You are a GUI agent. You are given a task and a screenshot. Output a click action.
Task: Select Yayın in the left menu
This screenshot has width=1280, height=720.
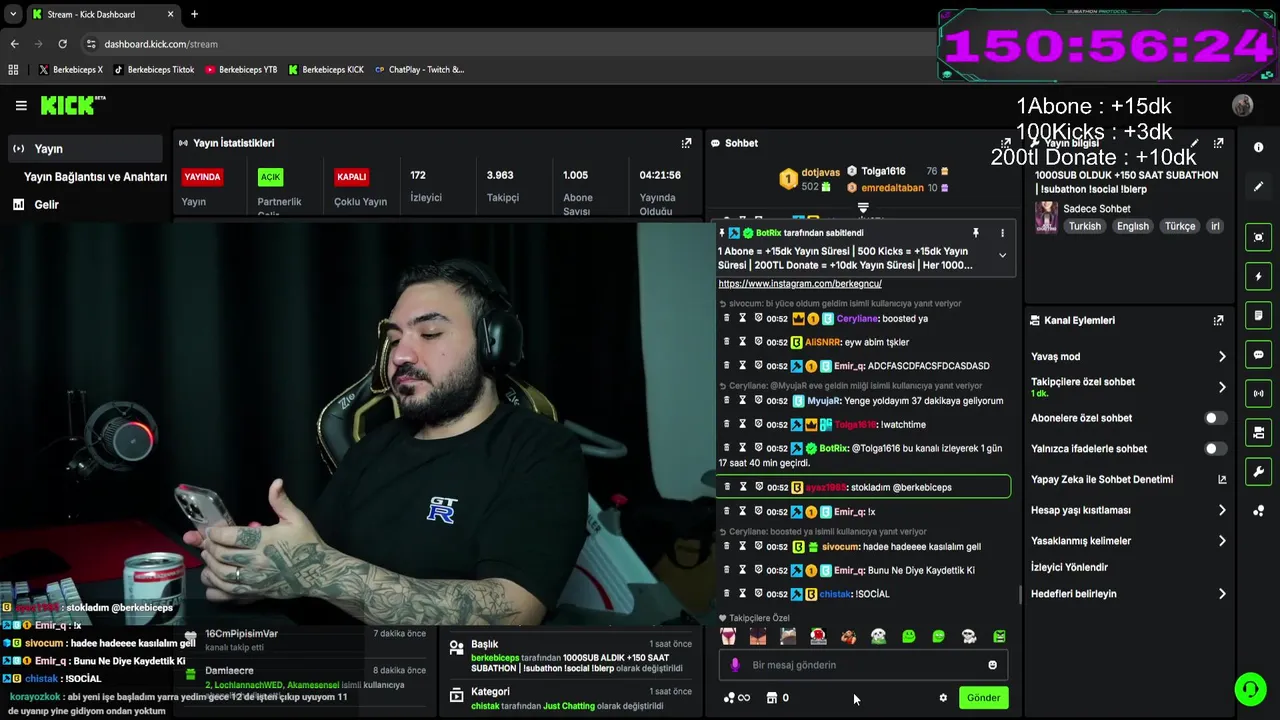84,149
